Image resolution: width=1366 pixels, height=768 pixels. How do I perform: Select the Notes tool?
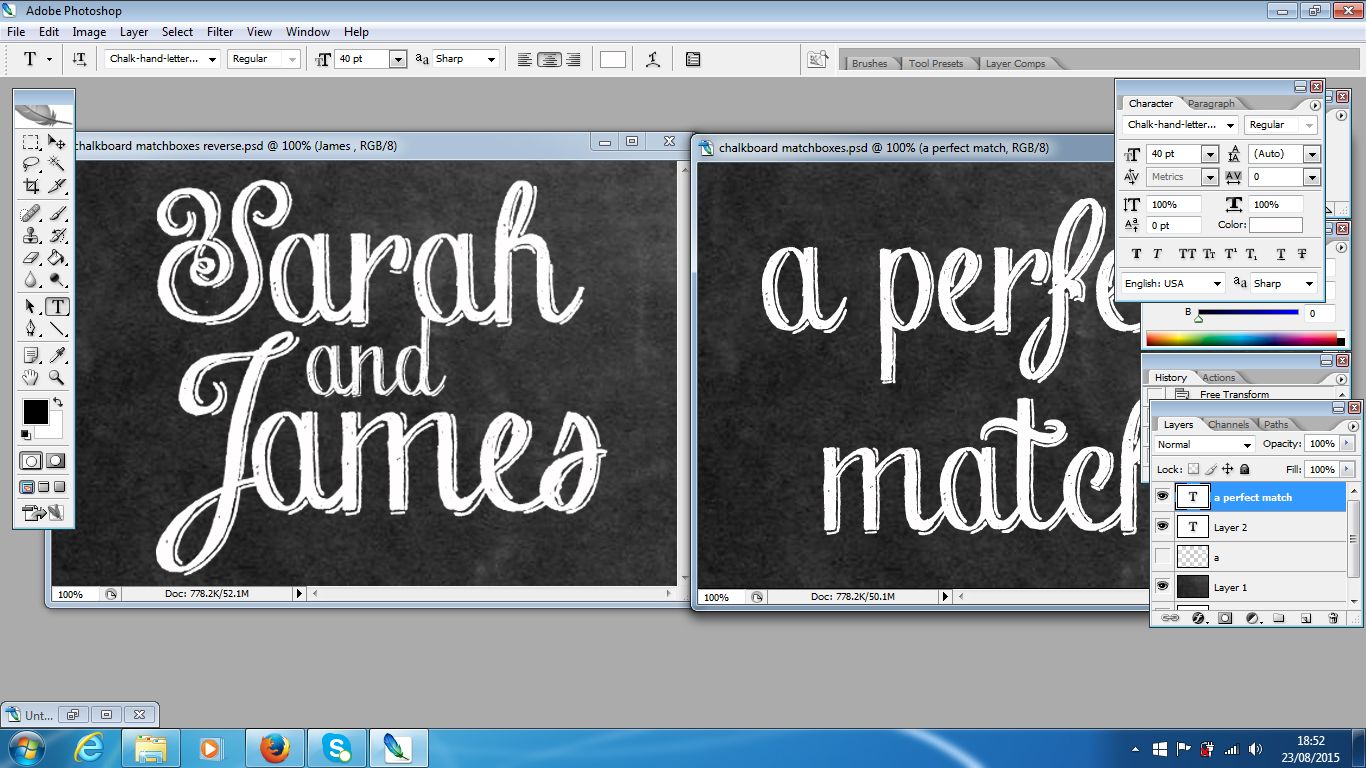31,354
